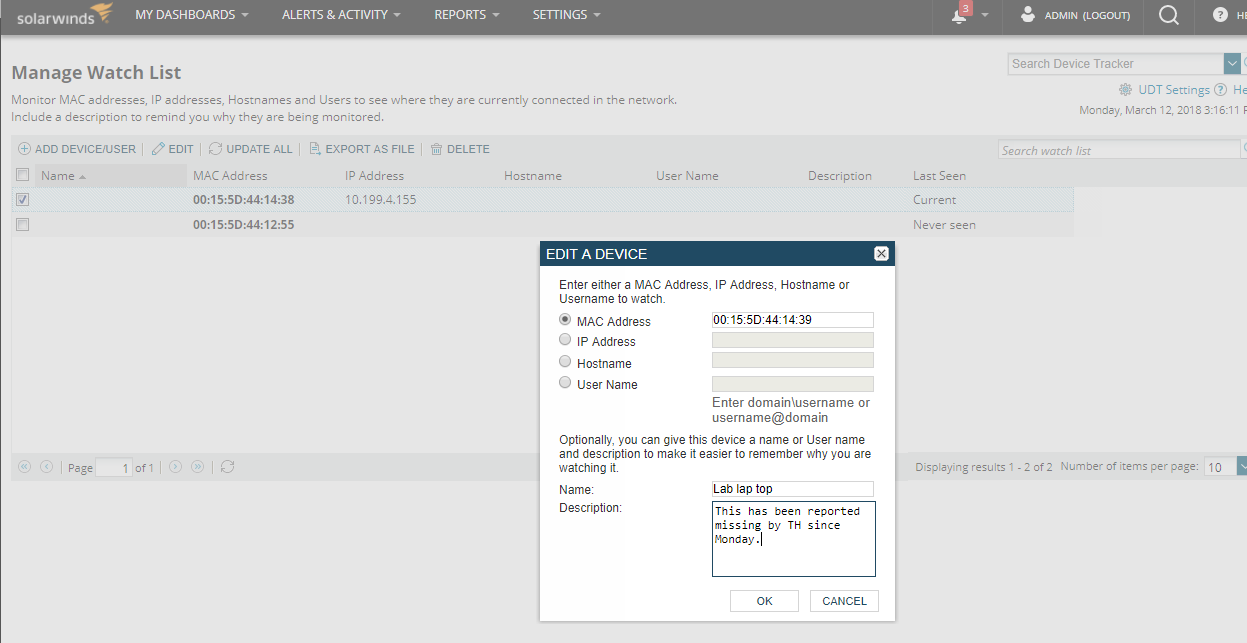Screen dimensions: 1247x643
Task: Click the Update All toolbar icon
Action: click(215, 149)
